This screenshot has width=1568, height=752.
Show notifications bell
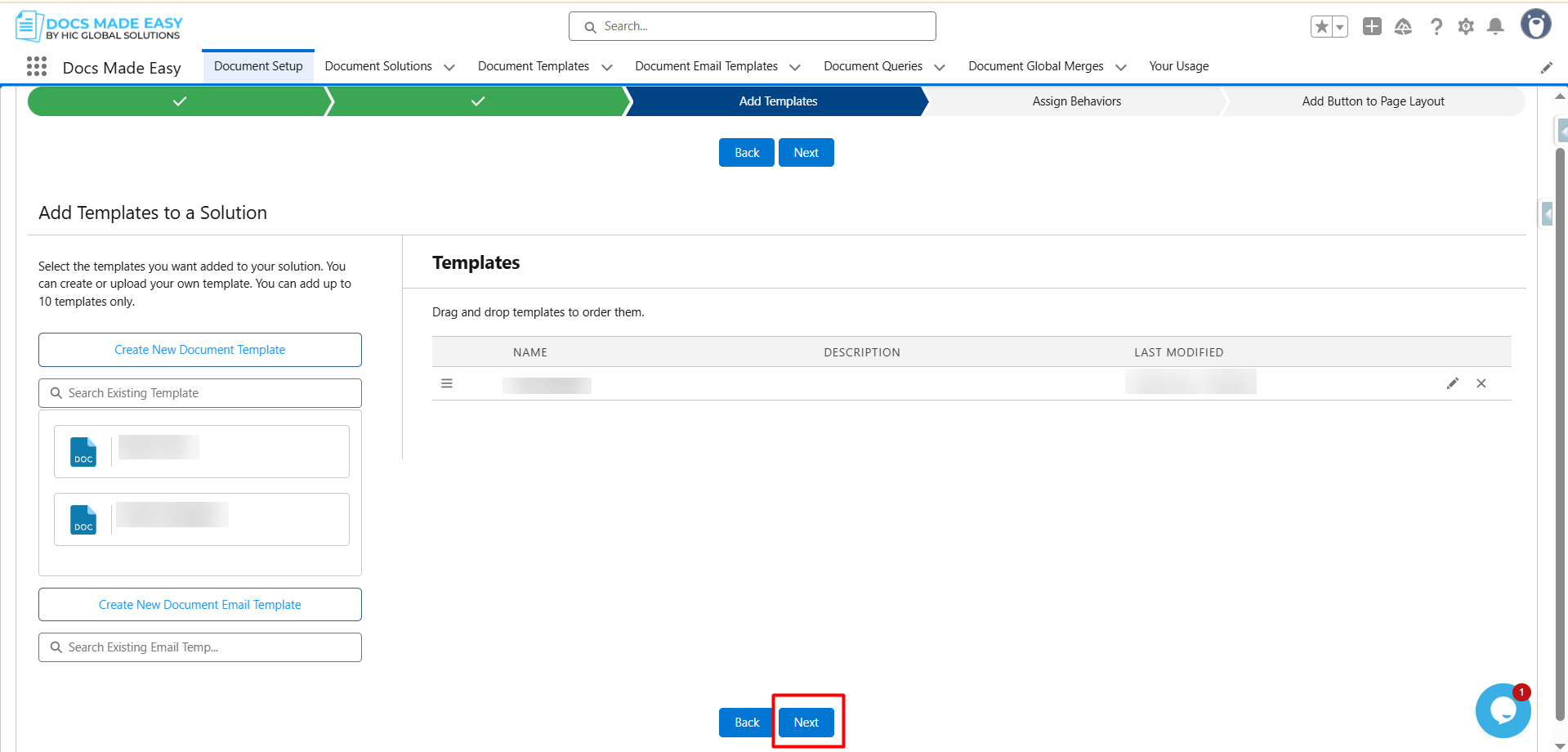point(1495,27)
